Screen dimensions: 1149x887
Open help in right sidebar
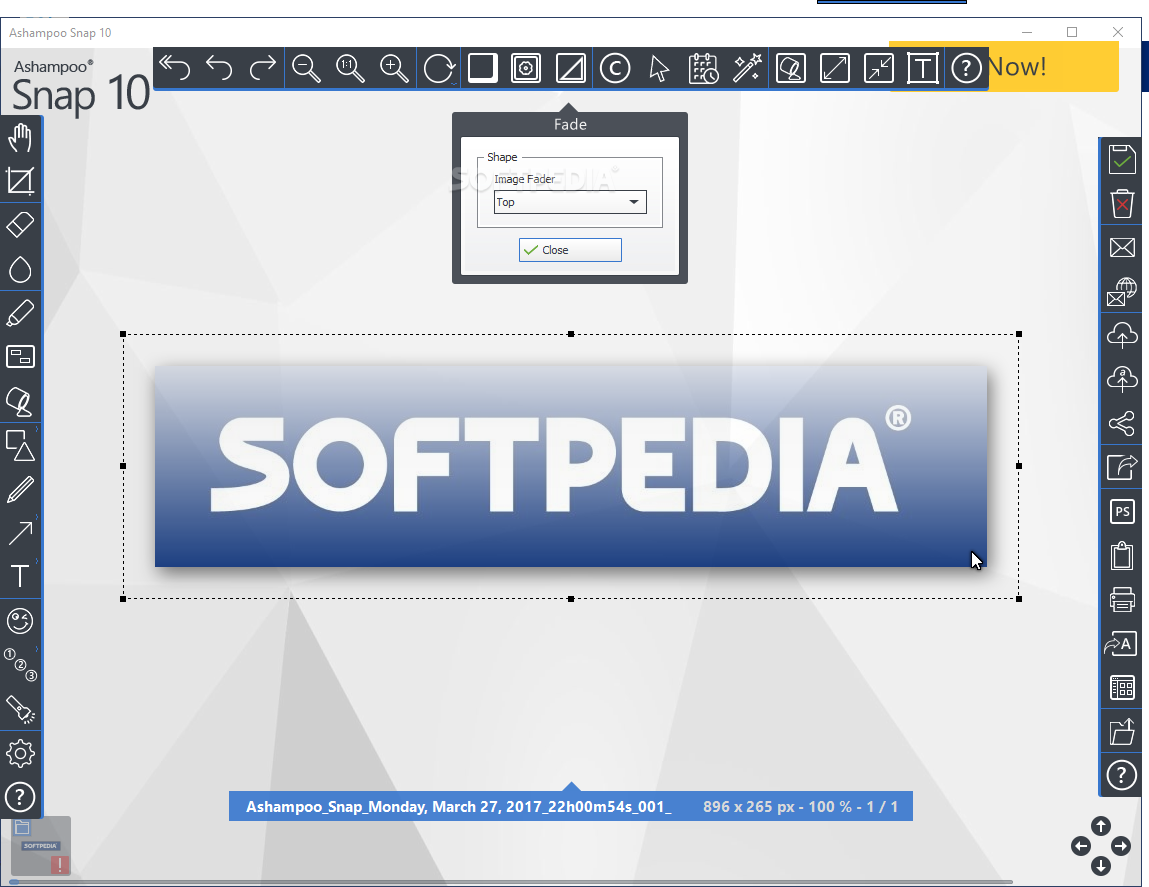click(x=1122, y=775)
